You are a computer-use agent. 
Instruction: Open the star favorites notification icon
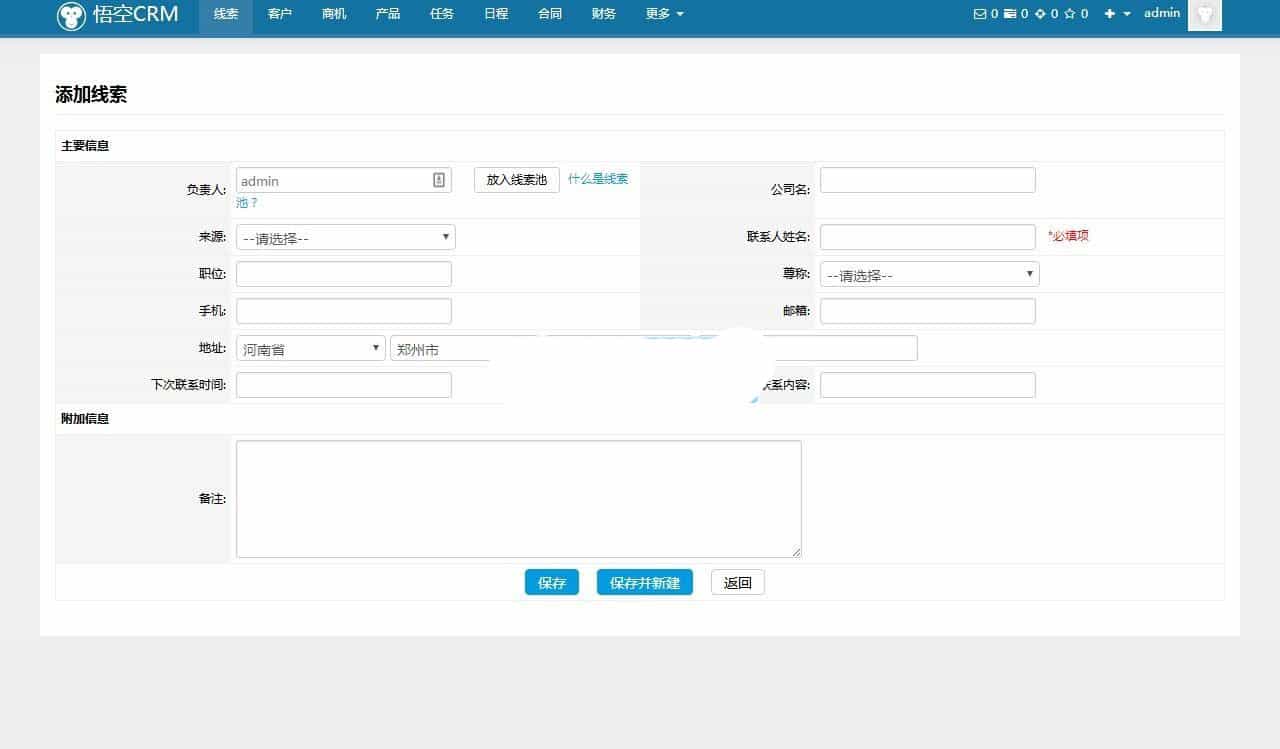point(1070,14)
